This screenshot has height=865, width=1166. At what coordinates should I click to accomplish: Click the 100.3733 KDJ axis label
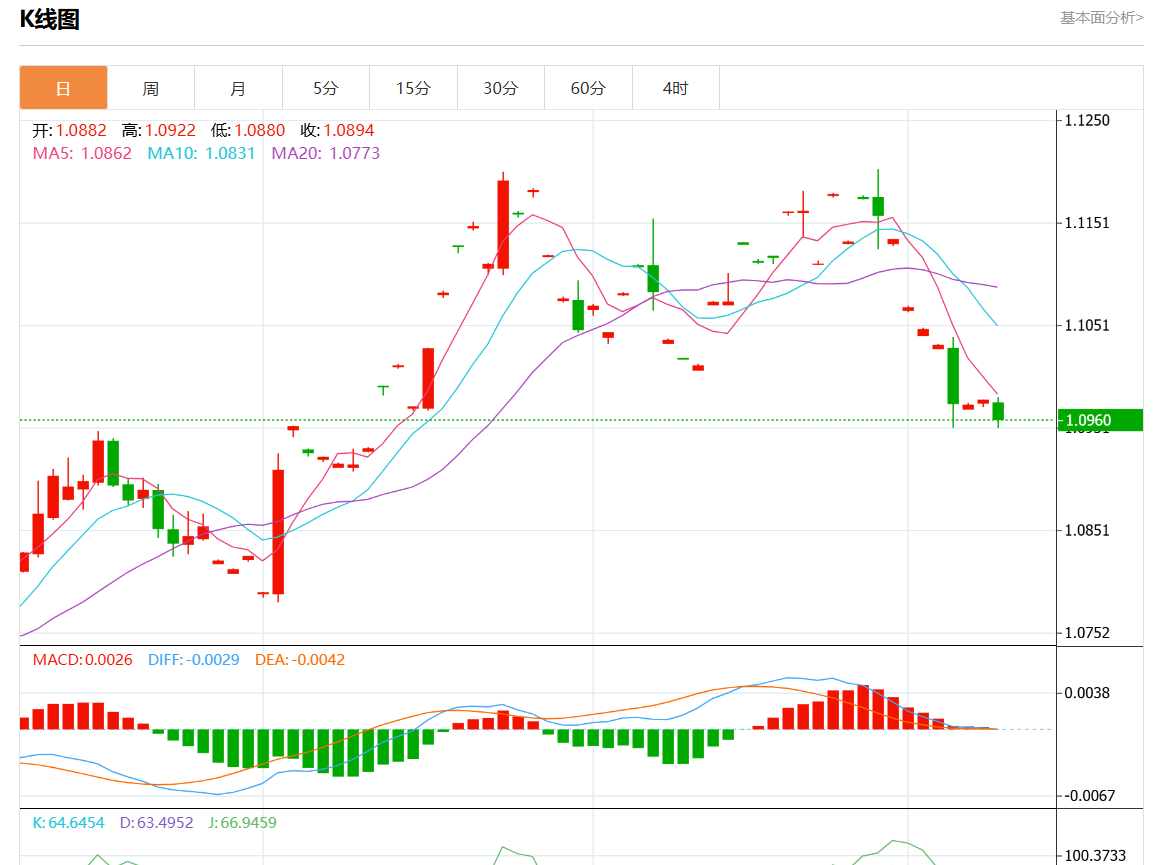1095,856
